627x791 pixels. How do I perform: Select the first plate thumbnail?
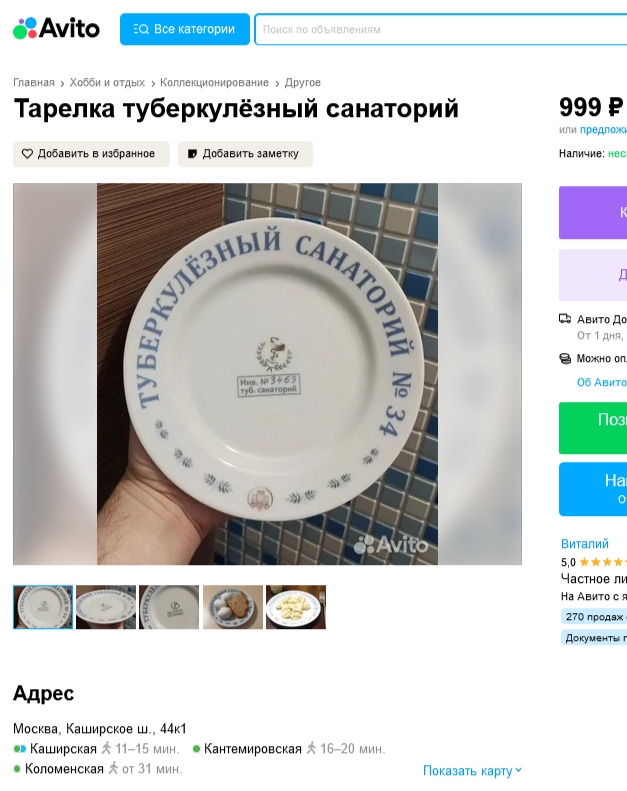[43, 607]
